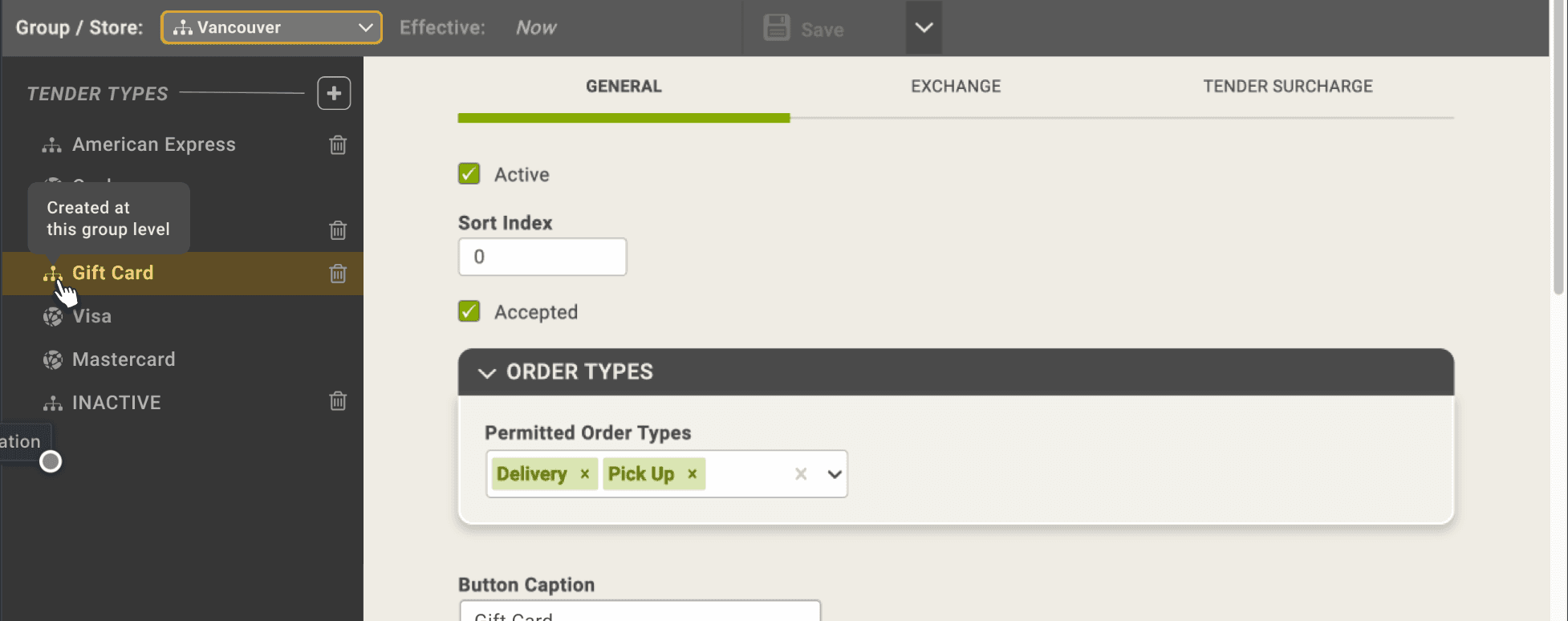Toggle the Accepted checkbox
Image resolution: width=1568 pixels, height=621 pixels.
[x=469, y=311]
